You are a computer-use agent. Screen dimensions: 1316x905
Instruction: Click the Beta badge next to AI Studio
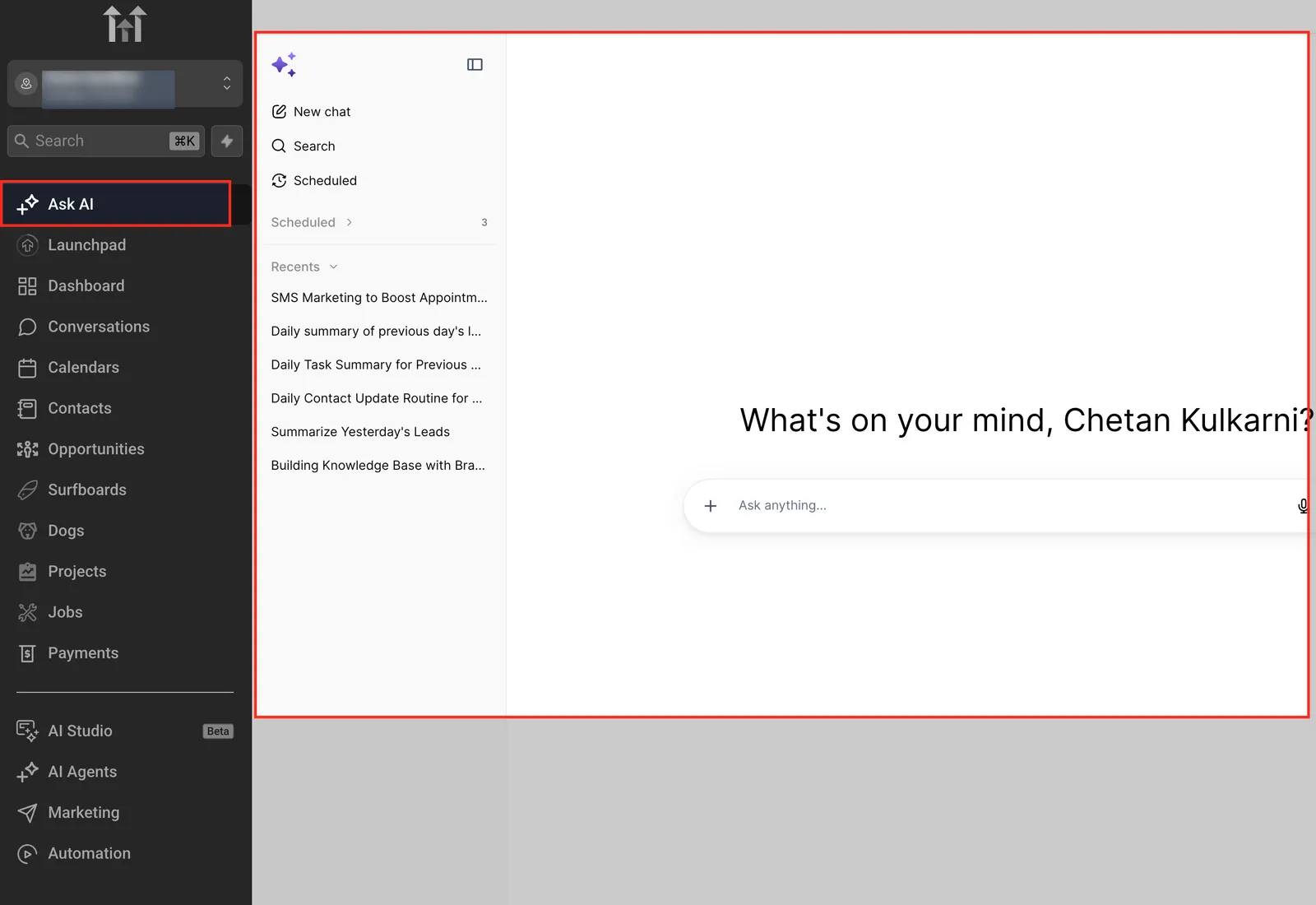pyautogui.click(x=218, y=731)
